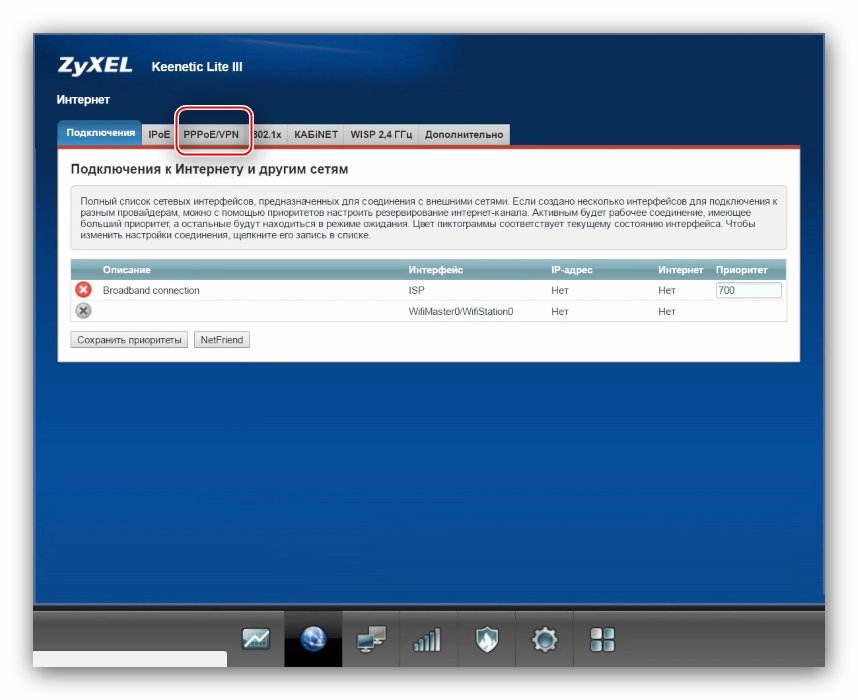Open the Security shield icon
Screen dimensions: 858x700
486,639
